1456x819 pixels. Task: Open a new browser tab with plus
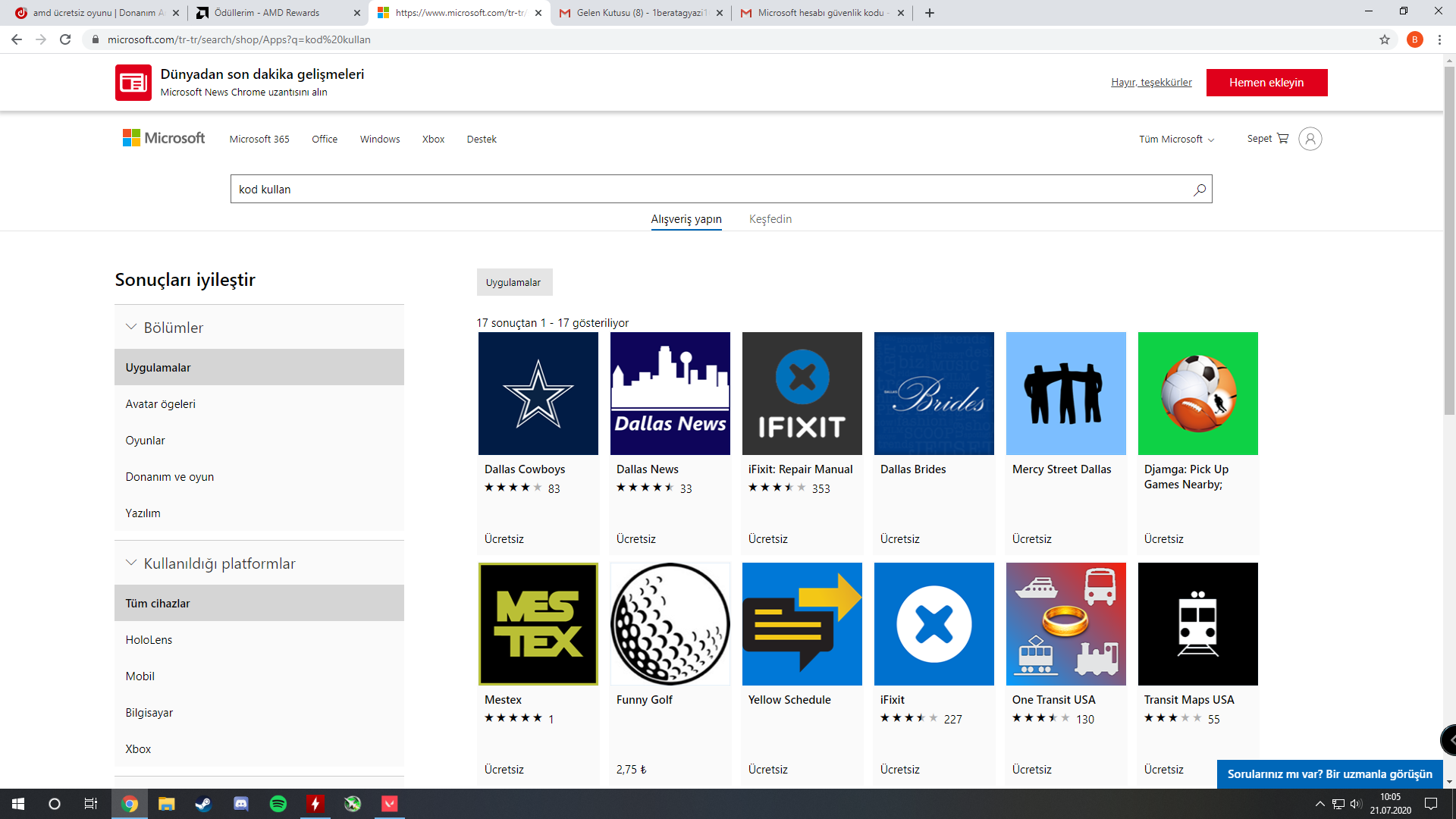click(929, 13)
